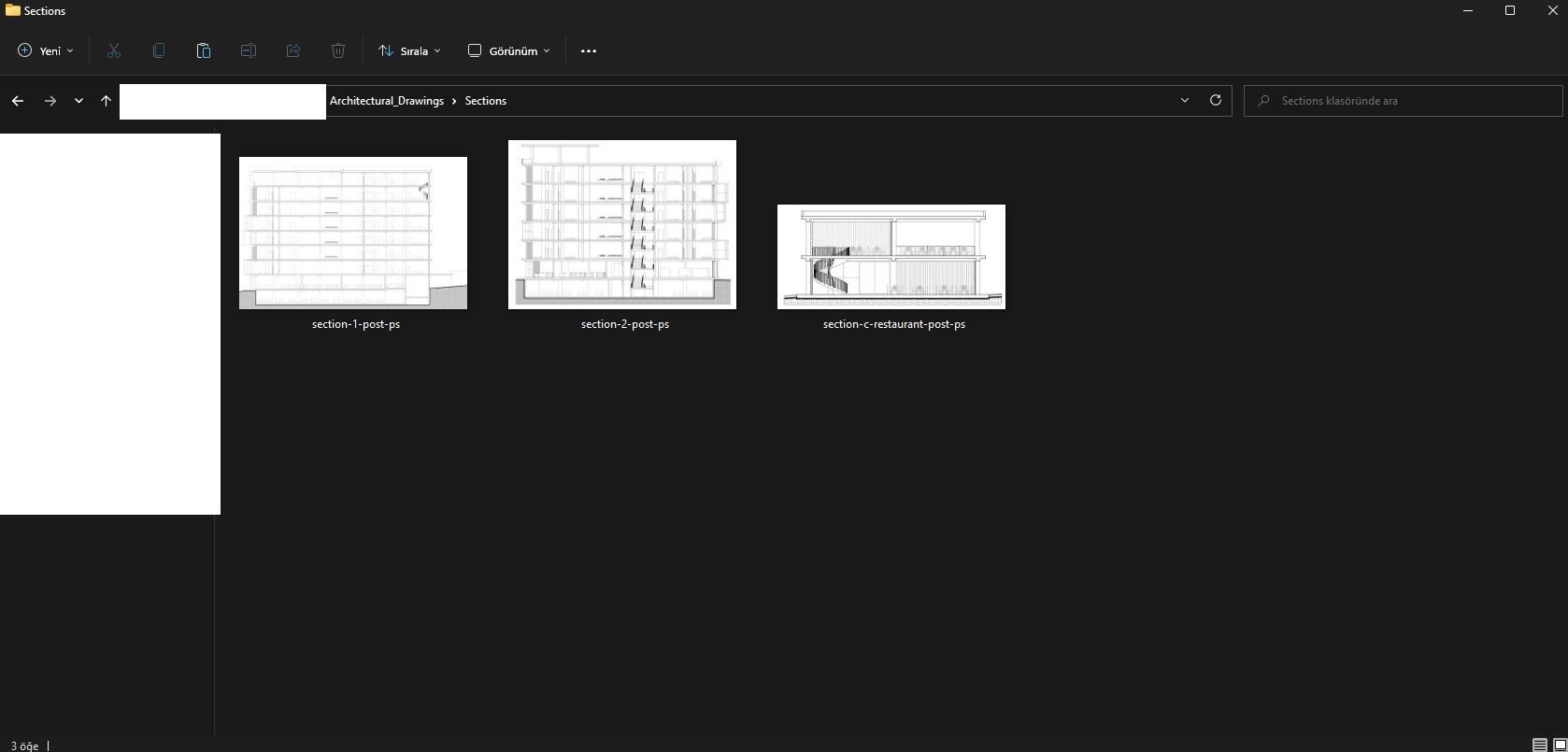Click the Share icon in toolbar
1568x752 pixels.
[293, 50]
